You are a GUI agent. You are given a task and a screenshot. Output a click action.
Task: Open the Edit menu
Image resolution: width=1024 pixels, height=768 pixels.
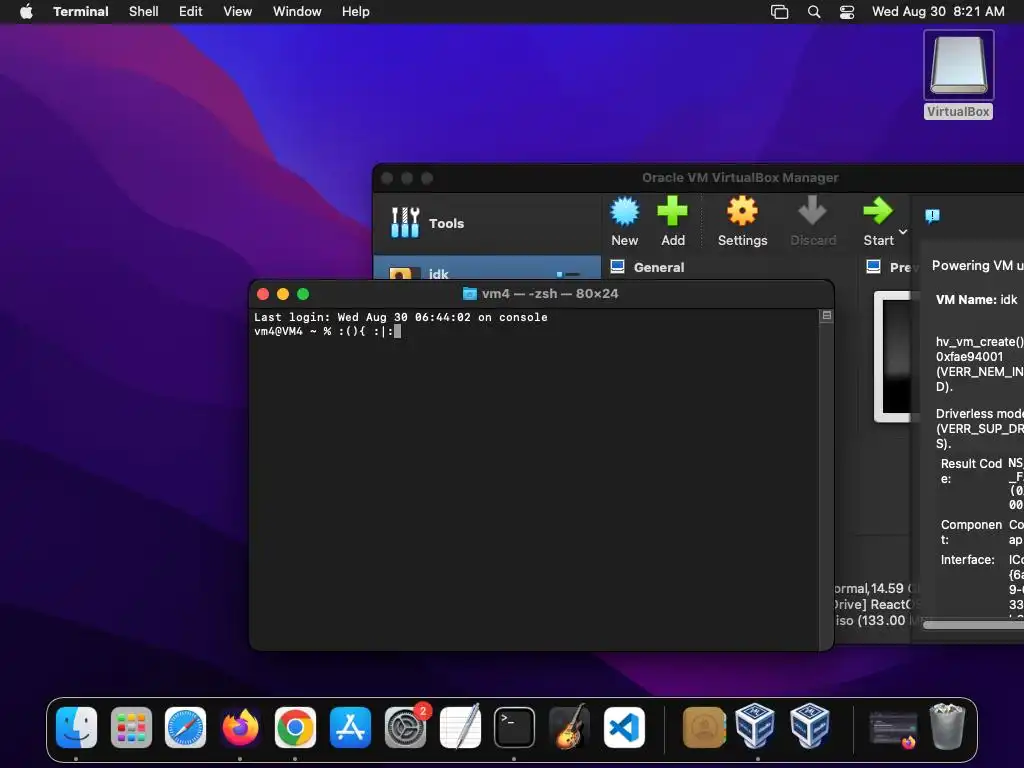click(x=191, y=11)
